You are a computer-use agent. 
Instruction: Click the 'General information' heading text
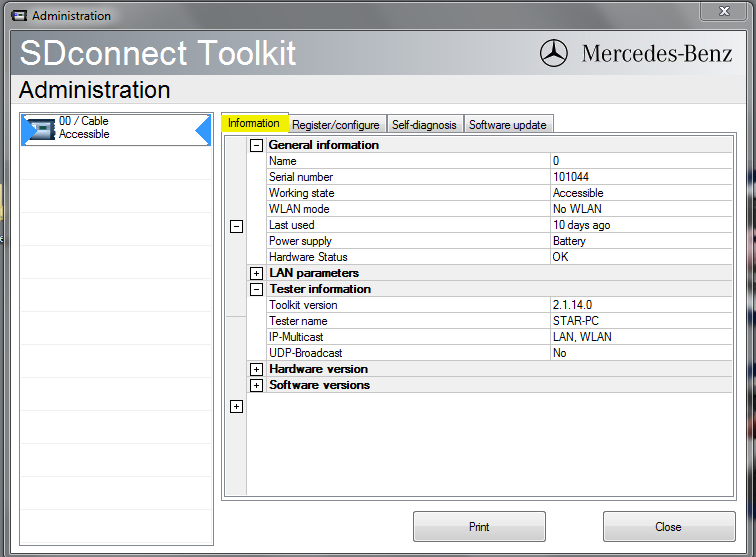324,145
